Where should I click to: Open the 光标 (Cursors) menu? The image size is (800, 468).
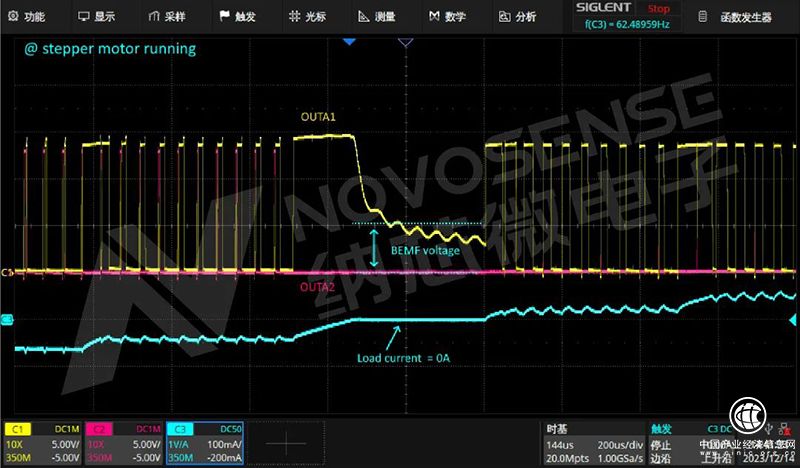point(307,16)
